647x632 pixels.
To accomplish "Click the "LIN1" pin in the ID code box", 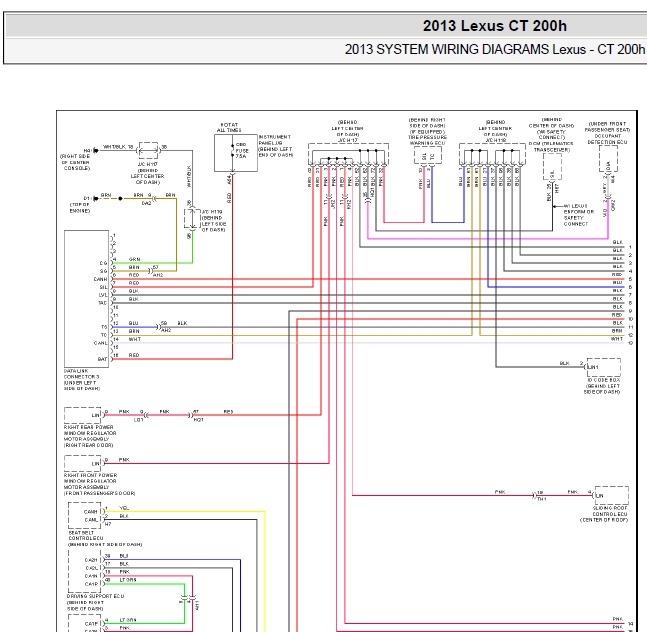I will 593,367.
